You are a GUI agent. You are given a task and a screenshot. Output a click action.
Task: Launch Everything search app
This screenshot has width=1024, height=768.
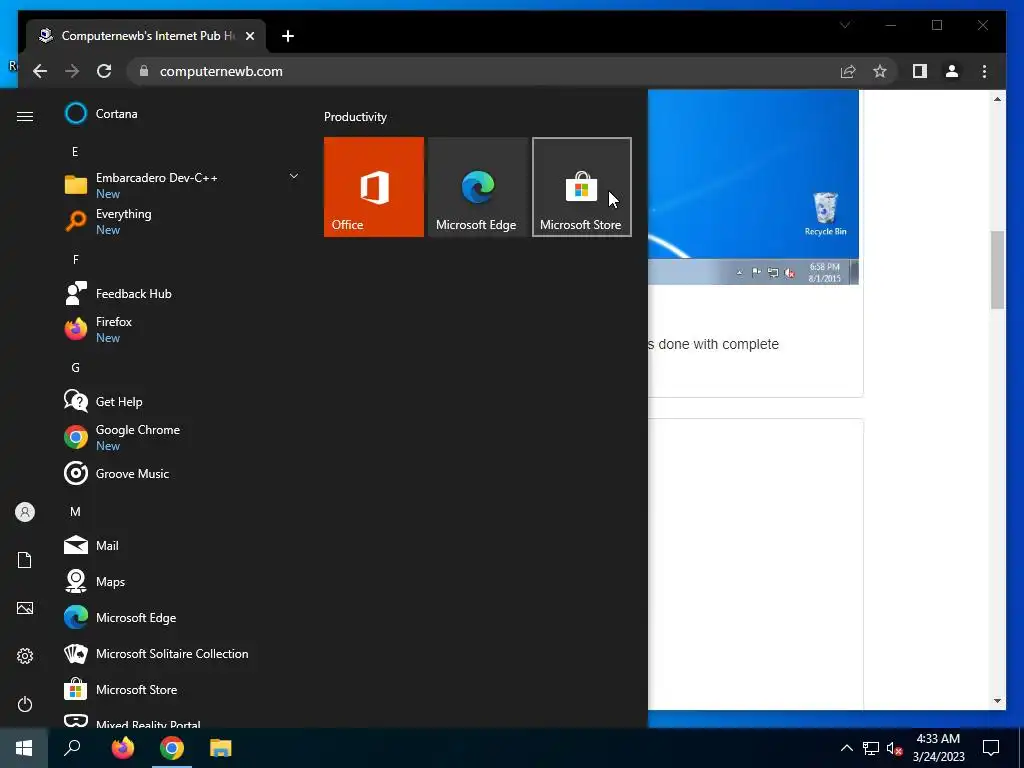(180, 221)
